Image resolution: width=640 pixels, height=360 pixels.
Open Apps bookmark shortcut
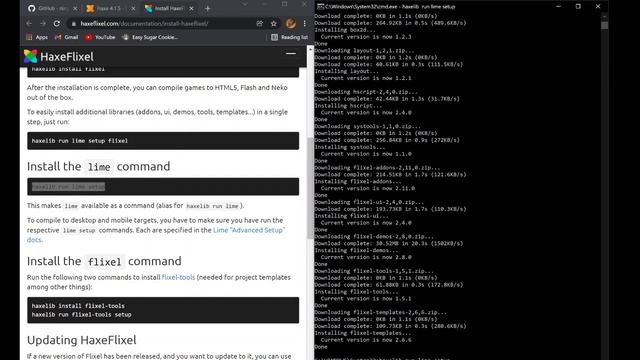(x=37, y=37)
